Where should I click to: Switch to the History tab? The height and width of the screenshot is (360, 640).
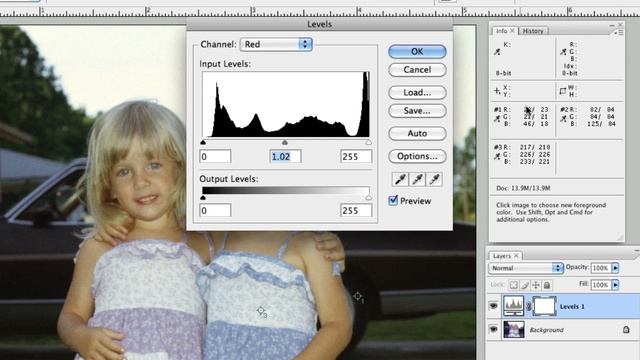coord(533,31)
